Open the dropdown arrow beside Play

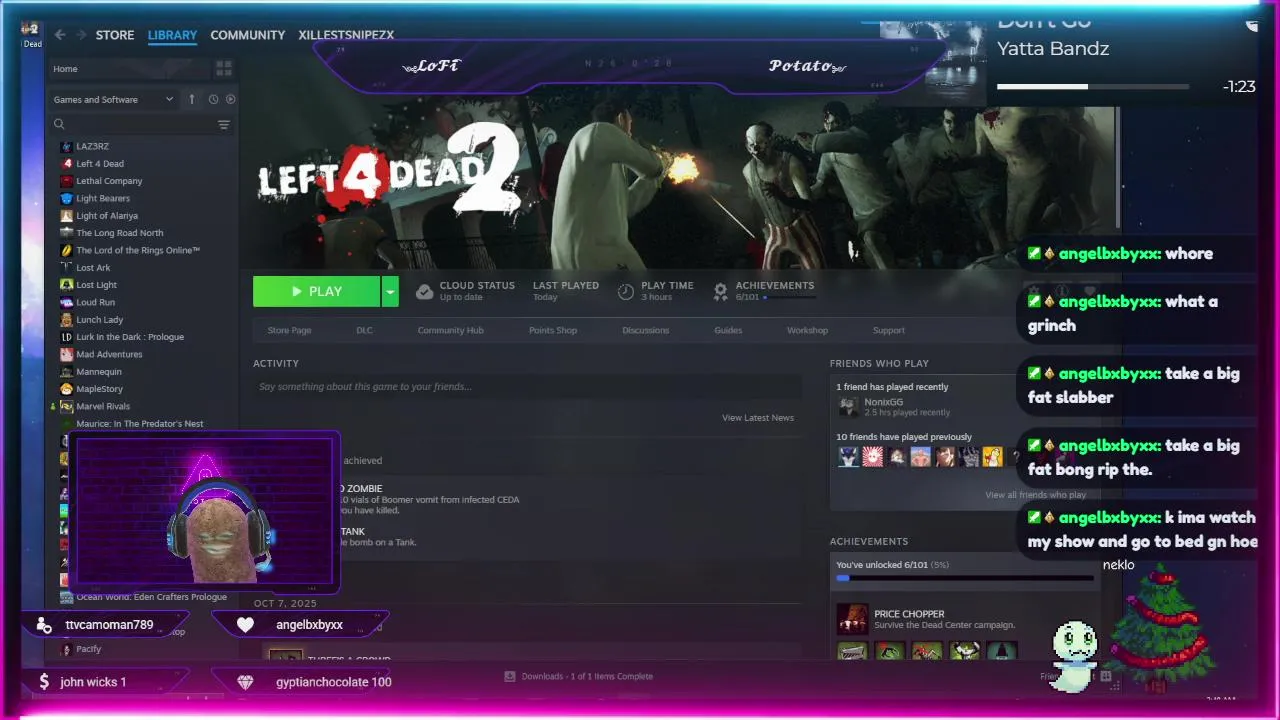coord(390,291)
